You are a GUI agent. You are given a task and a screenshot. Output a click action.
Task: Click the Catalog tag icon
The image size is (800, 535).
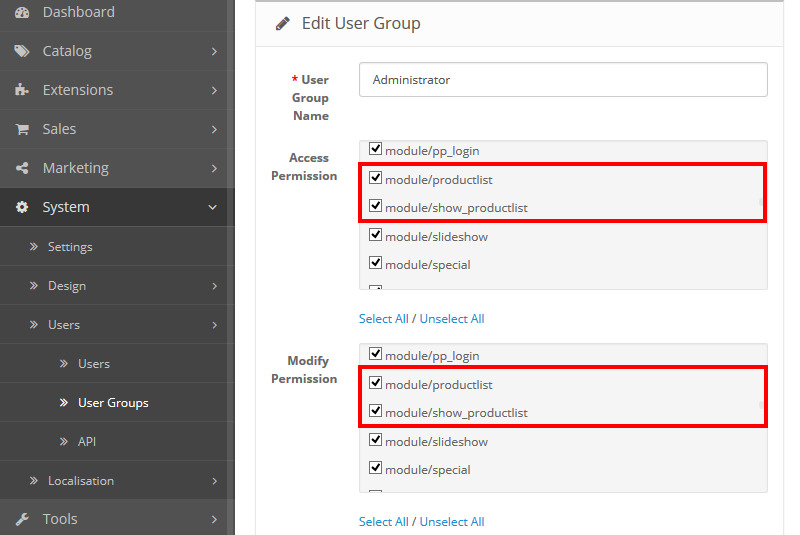pyautogui.click(x=22, y=51)
